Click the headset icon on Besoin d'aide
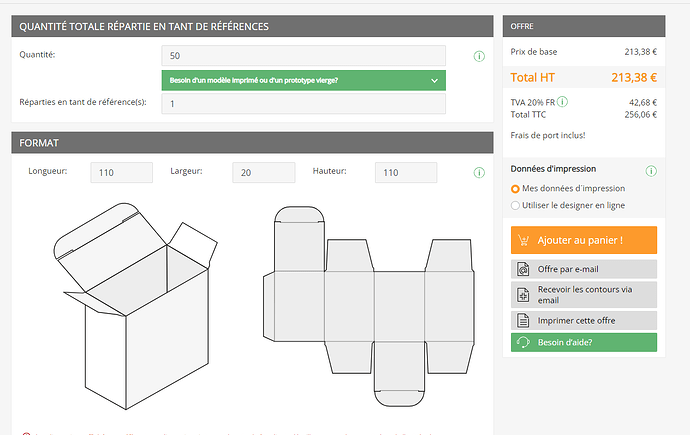This screenshot has width=690, height=435. [522, 343]
